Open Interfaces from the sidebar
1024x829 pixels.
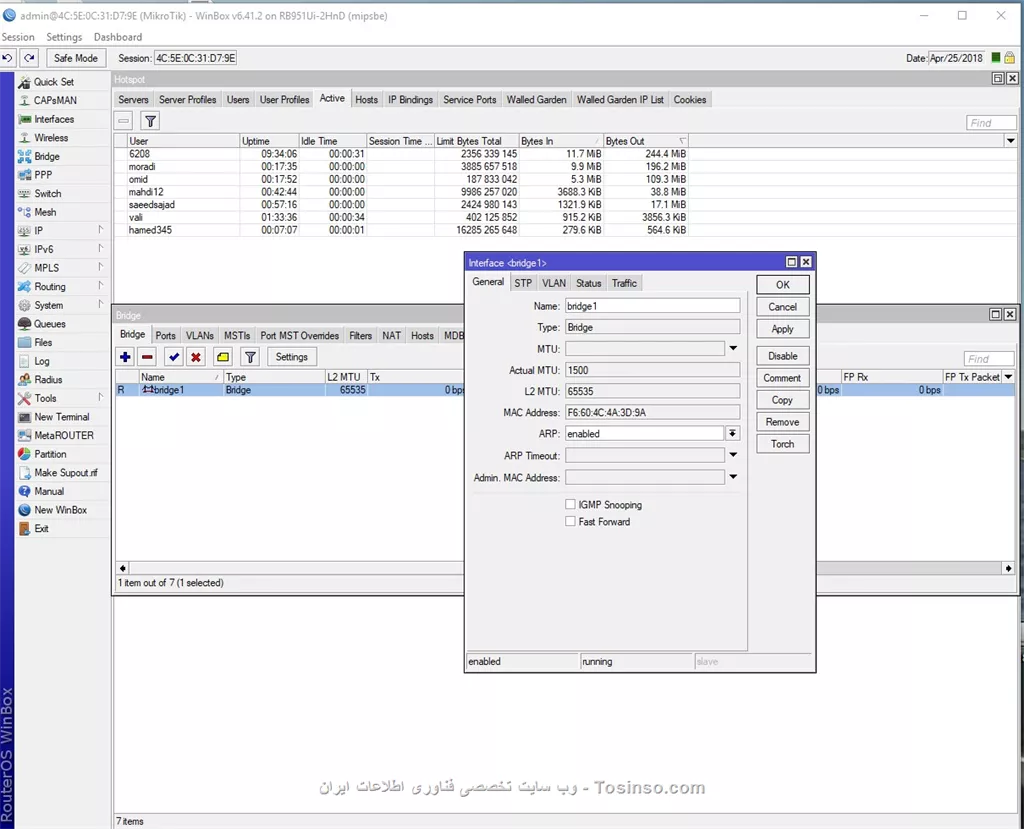(x=54, y=119)
